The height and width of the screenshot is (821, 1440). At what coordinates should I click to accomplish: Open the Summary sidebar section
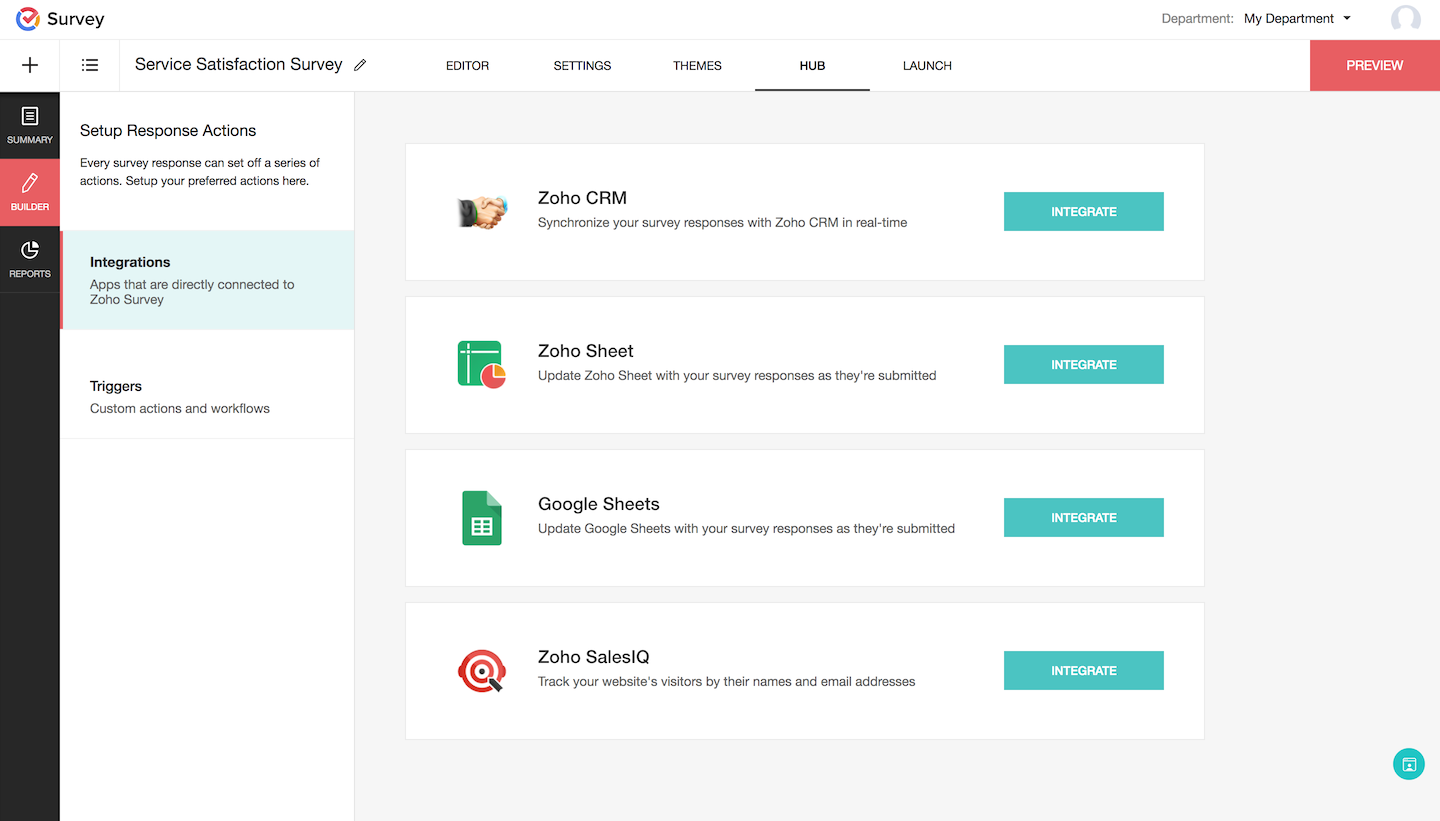(30, 125)
